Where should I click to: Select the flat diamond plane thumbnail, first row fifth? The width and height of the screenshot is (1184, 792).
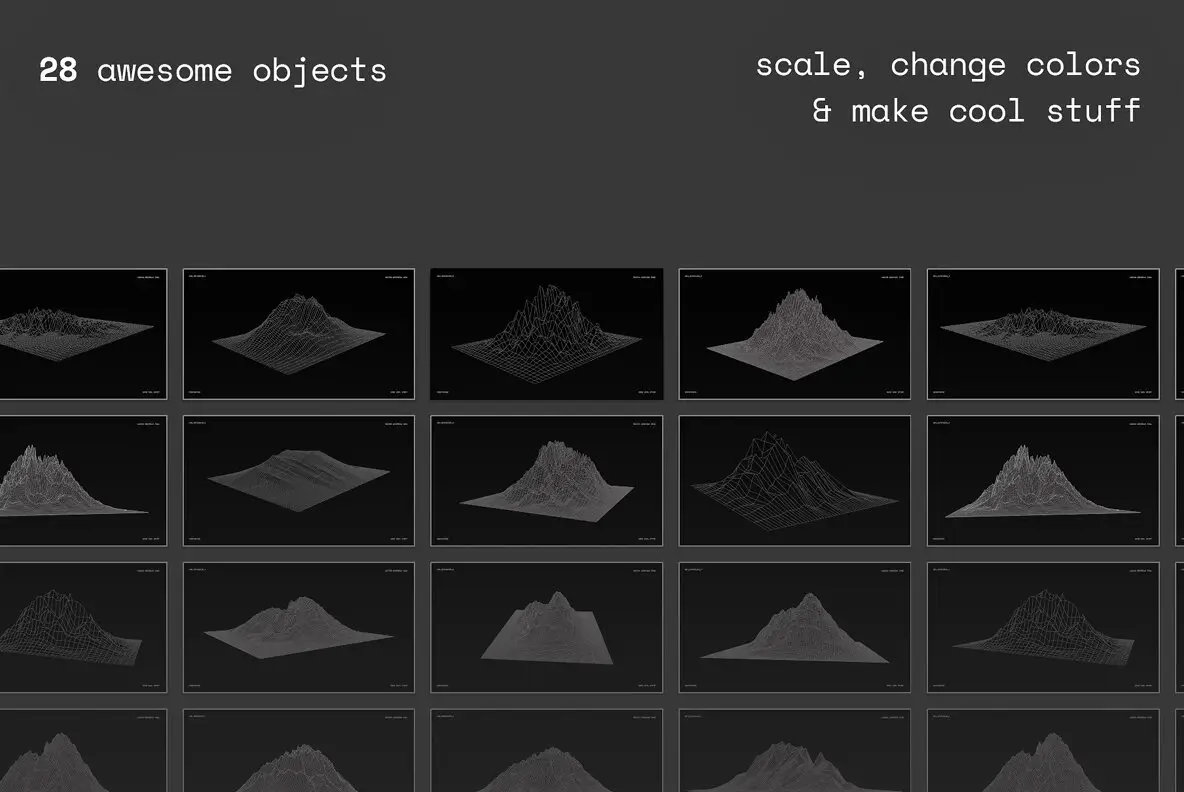click(x=1043, y=334)
